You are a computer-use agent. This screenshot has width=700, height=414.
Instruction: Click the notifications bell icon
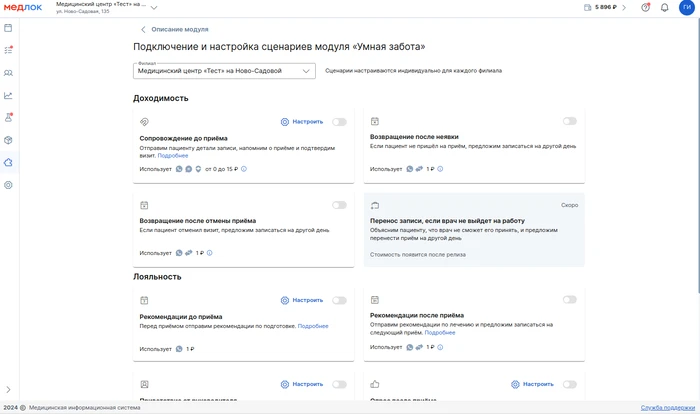tap(664, 8)
